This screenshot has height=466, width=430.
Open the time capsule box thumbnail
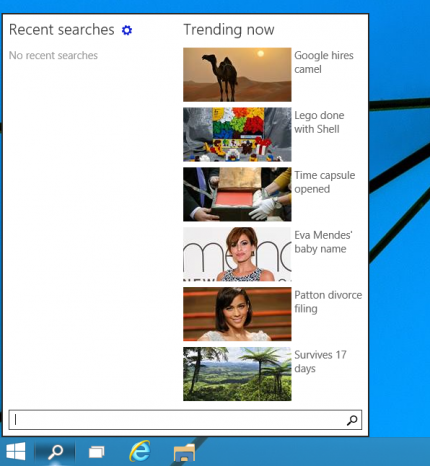[237, 194]
